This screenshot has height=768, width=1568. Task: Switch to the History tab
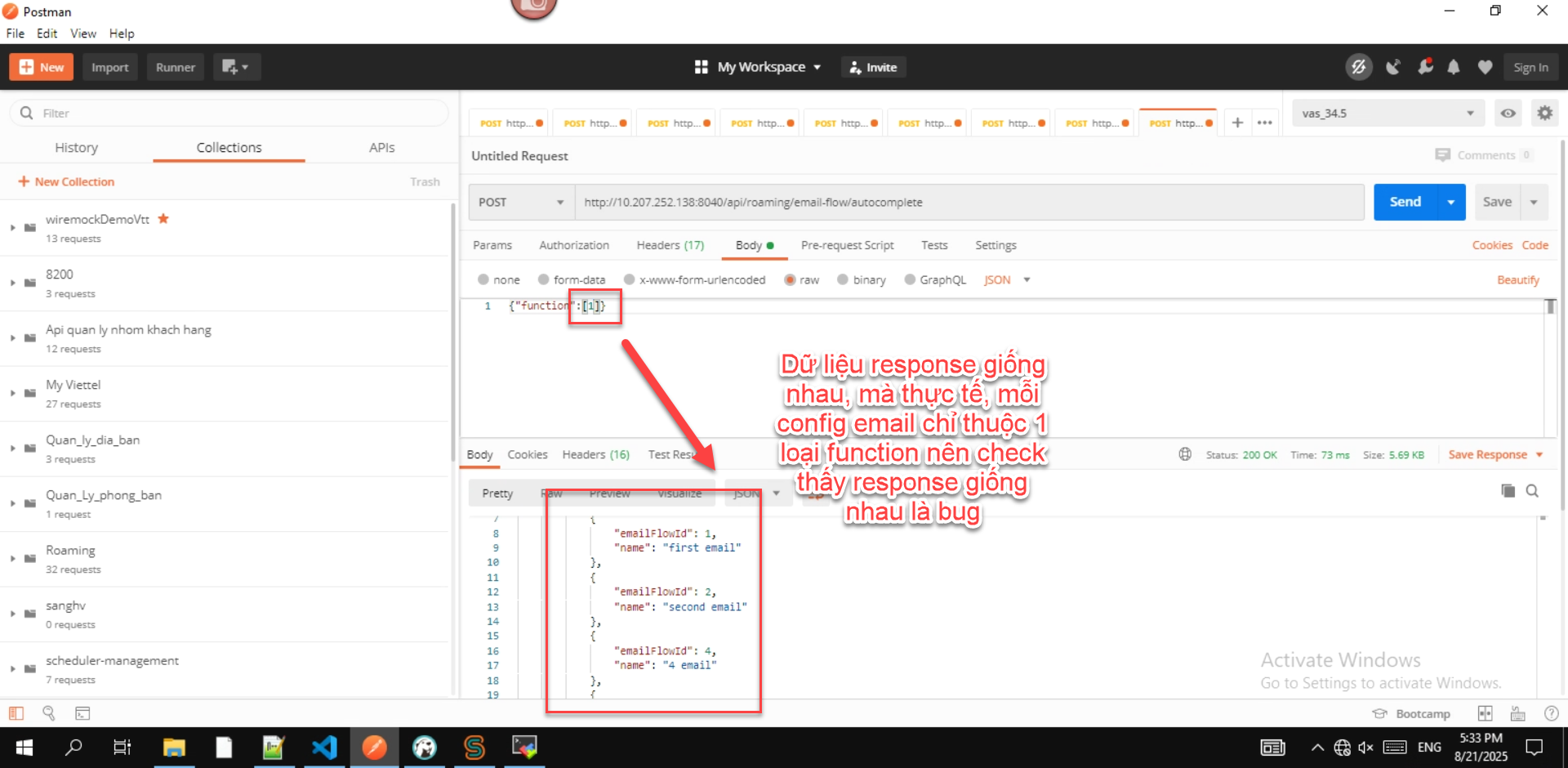(x=76, y=148)
